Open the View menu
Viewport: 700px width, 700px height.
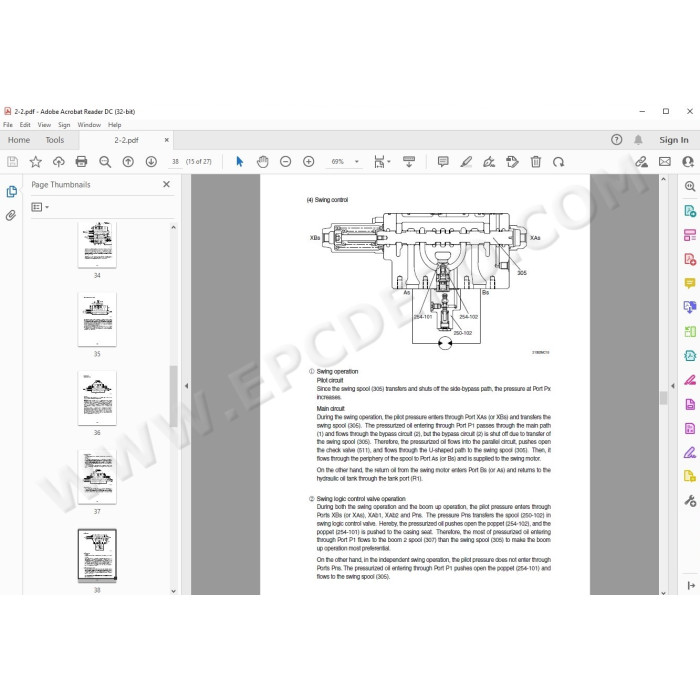click(44, 125)
